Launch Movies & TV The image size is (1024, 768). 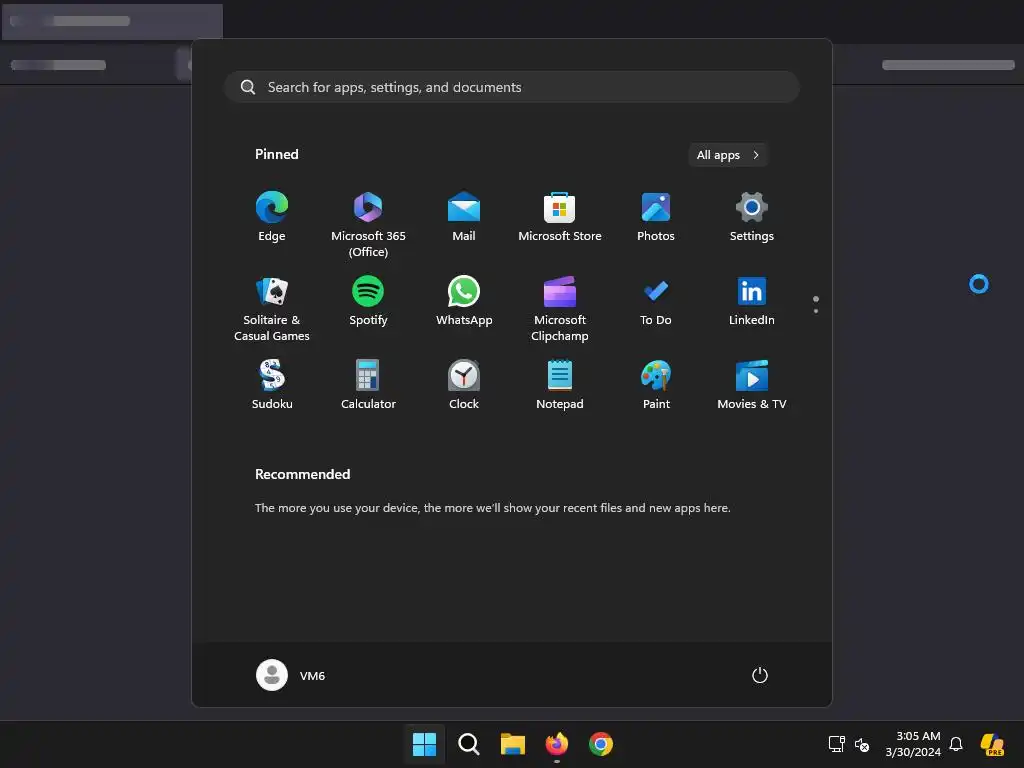[752, 387]
